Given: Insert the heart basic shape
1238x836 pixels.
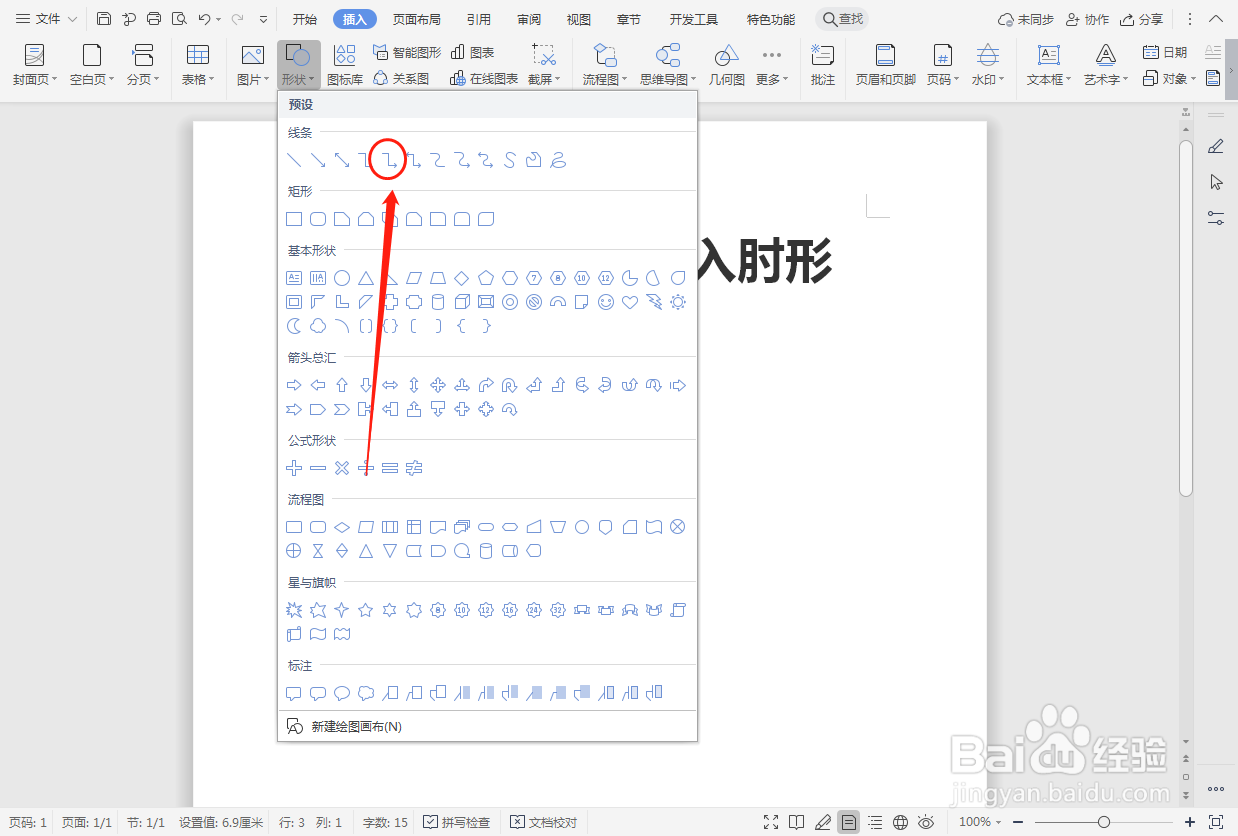Looking at the screenshot, I should click(630, 302).
